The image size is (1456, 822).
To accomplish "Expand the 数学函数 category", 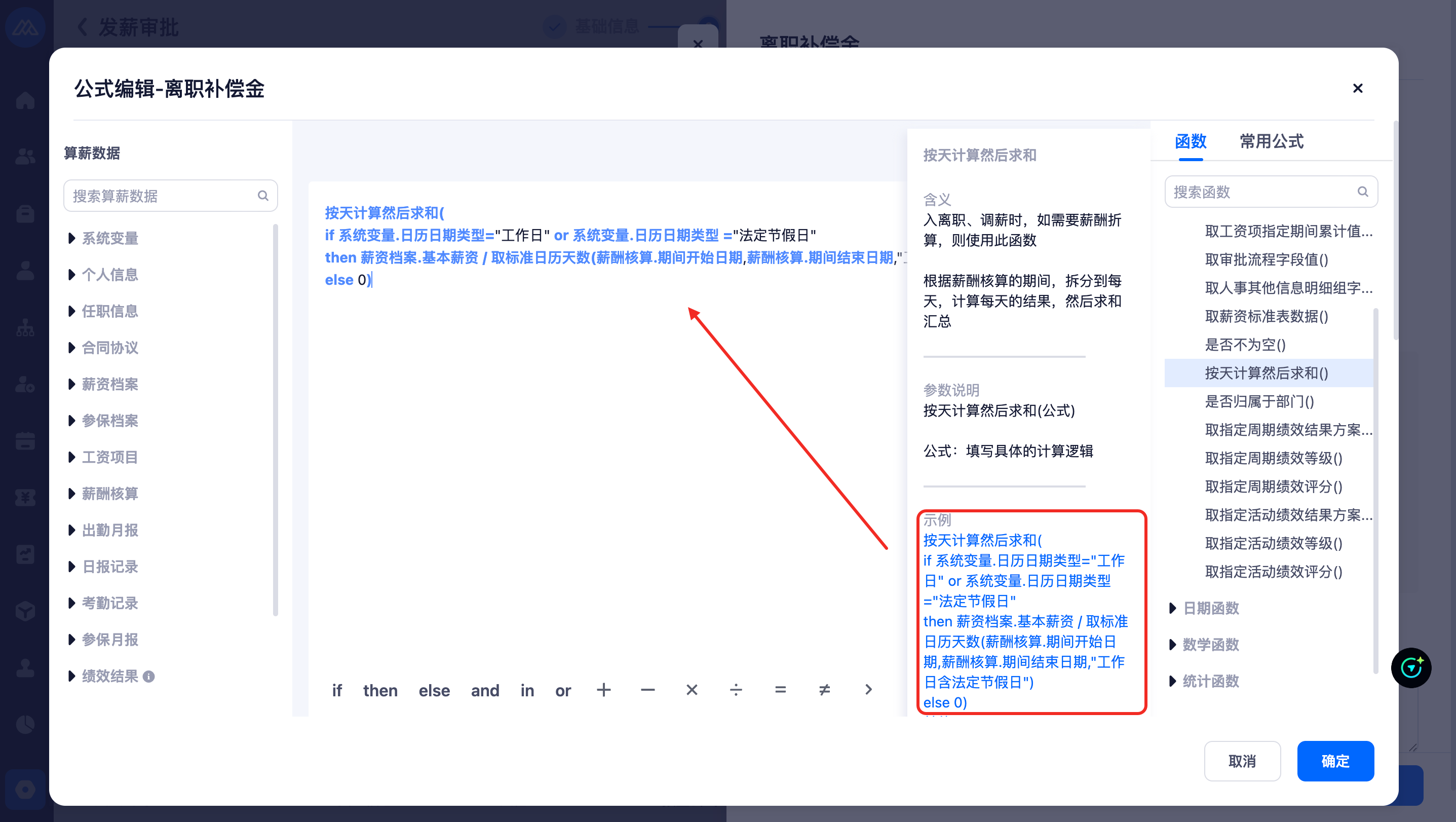I will [x=1172, y=645].
